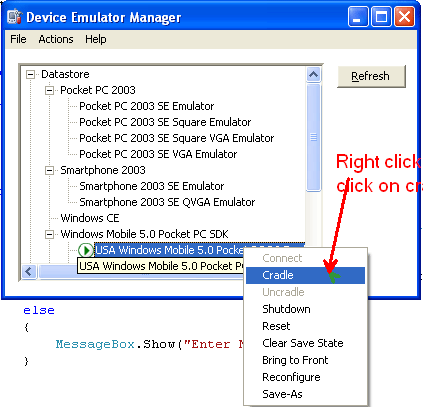Screen dimensions: 423x407
Task: Click the vertical scrollbar thumb
Action: click(313, 137)
